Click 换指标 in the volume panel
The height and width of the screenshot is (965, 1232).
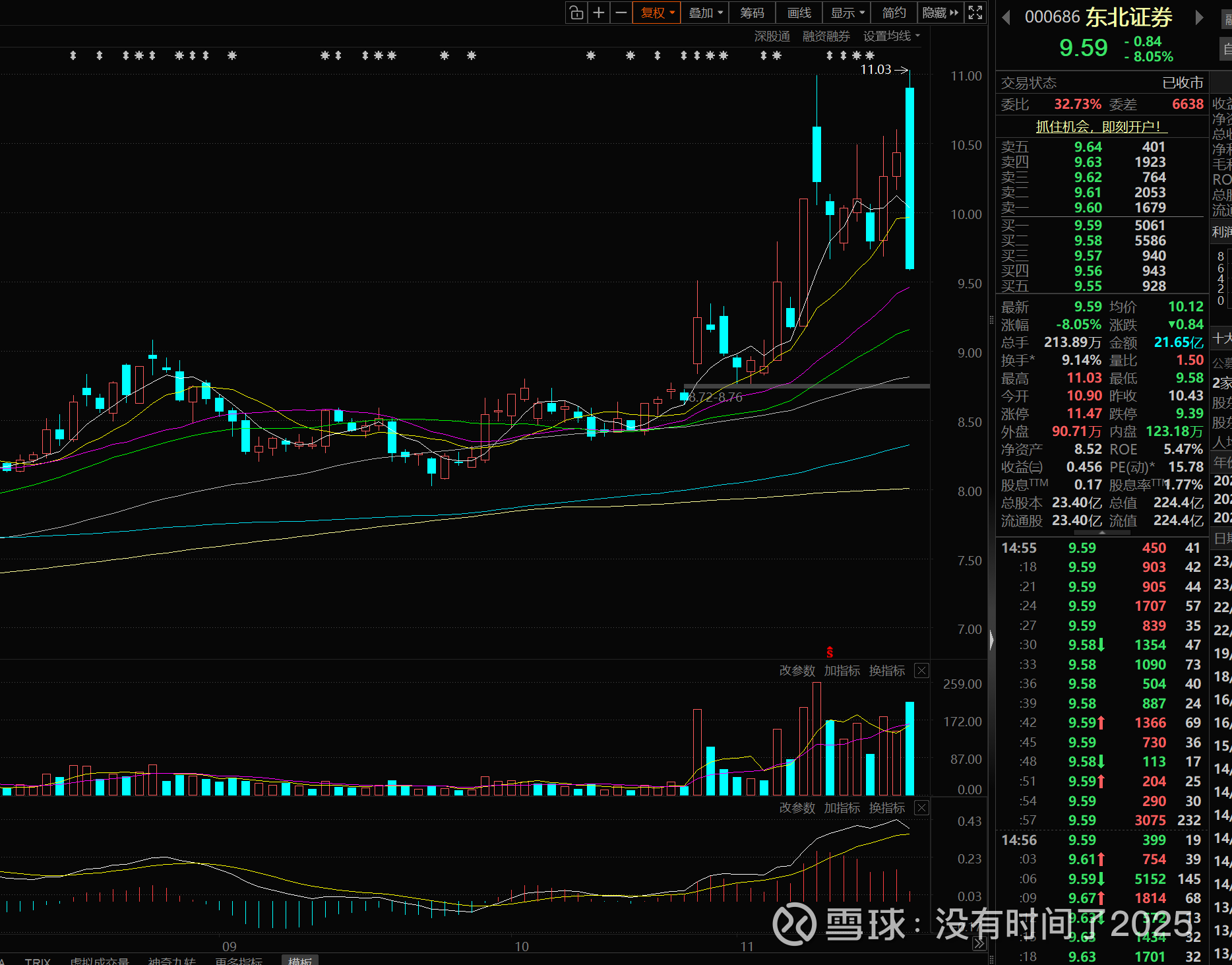tap(887, 671)
